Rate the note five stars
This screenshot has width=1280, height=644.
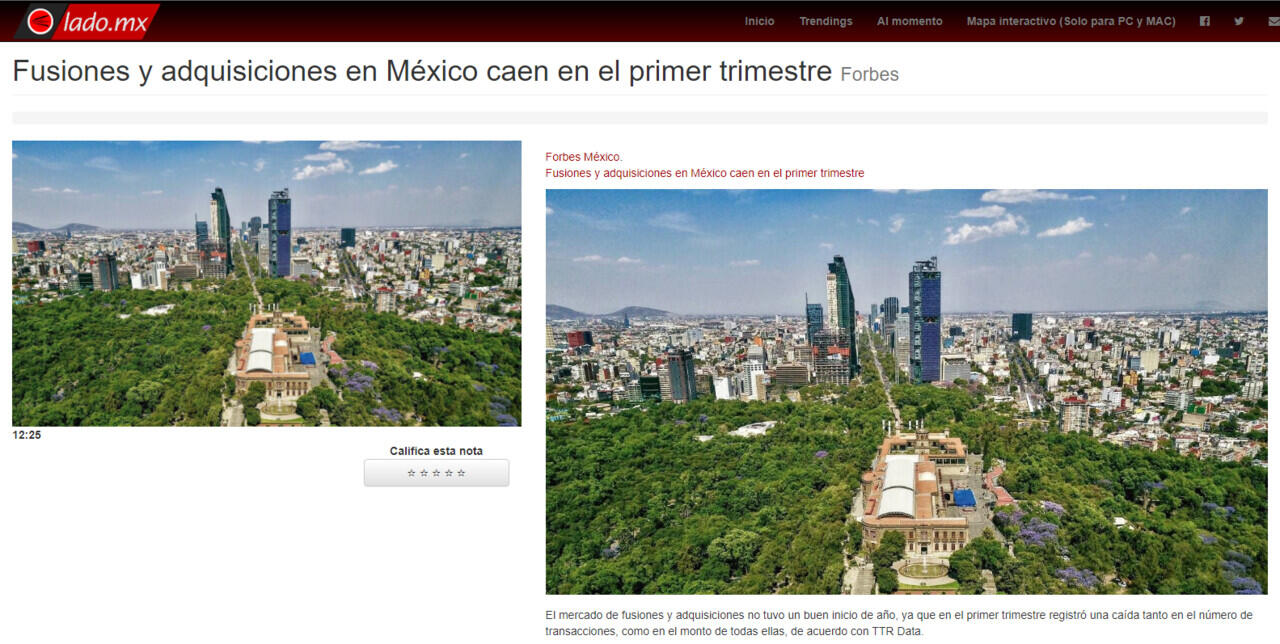[461, 473]
